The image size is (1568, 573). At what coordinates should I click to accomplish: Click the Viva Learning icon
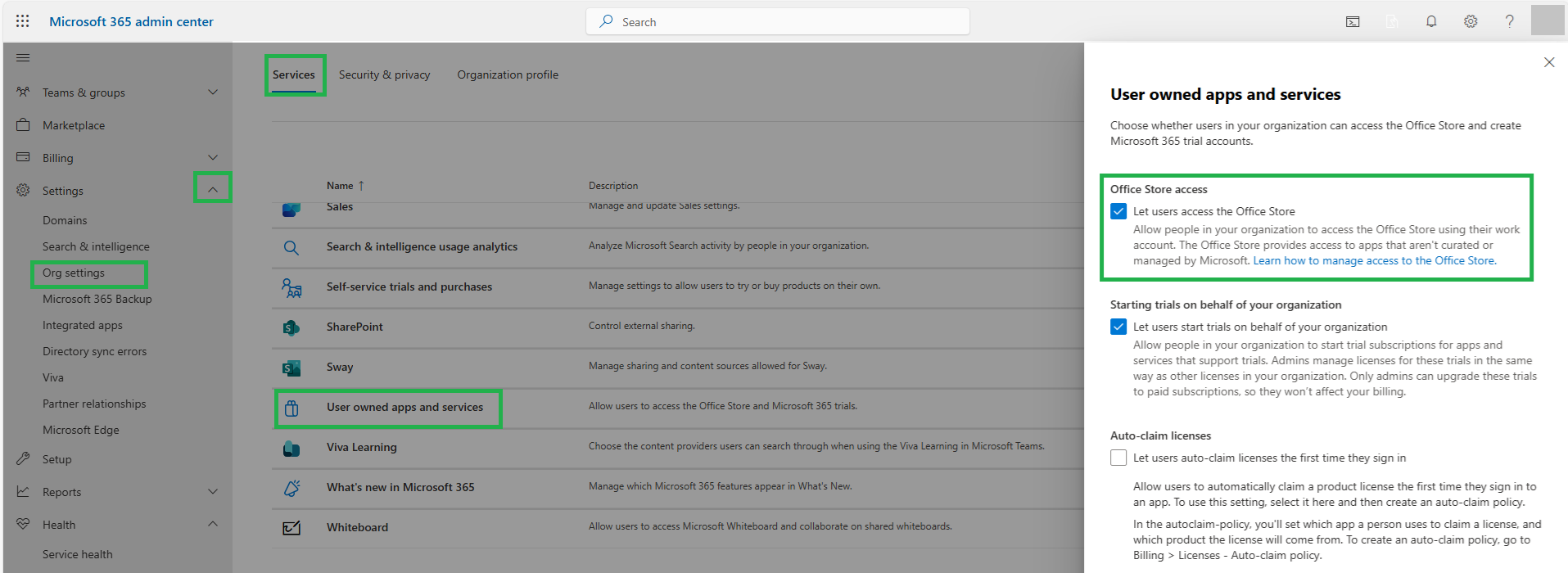tap(291, 448)
